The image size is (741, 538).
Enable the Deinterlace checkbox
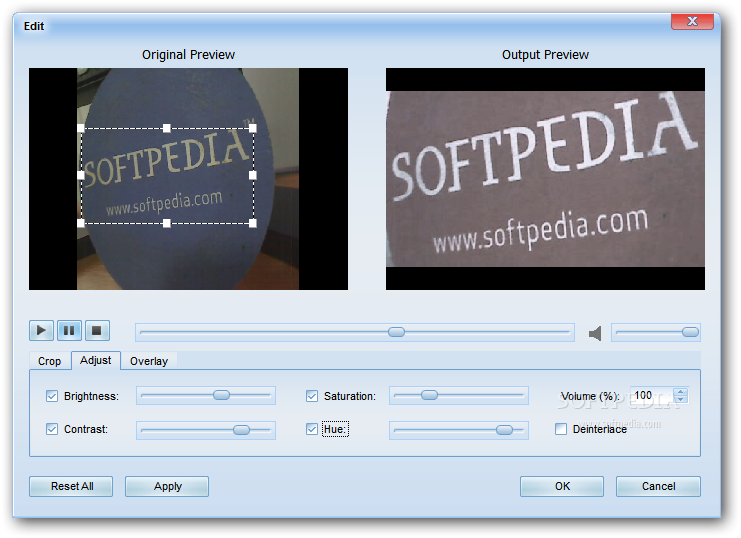click(x=561, y=429)
